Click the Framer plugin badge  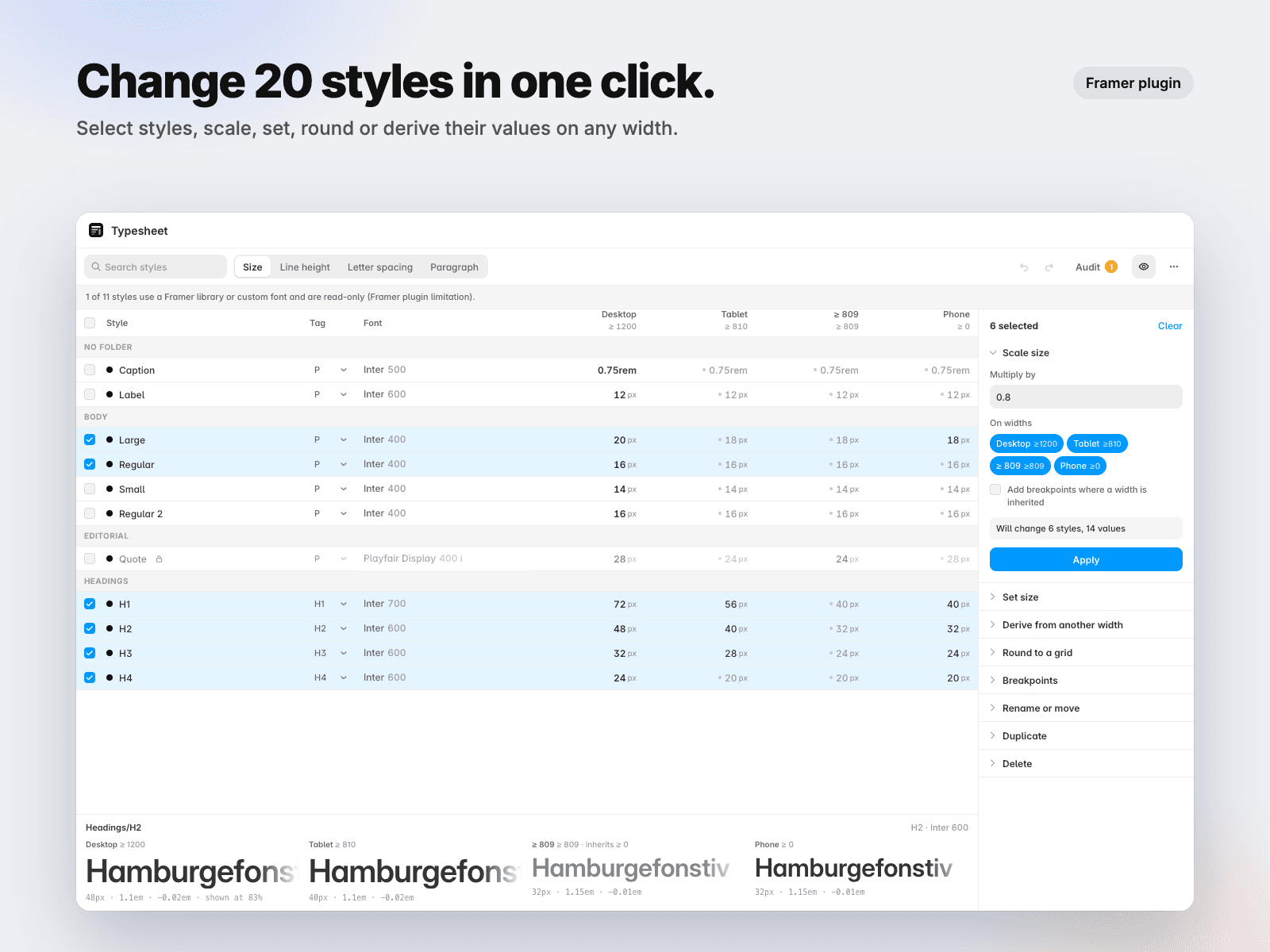(x=1133, y=83)
